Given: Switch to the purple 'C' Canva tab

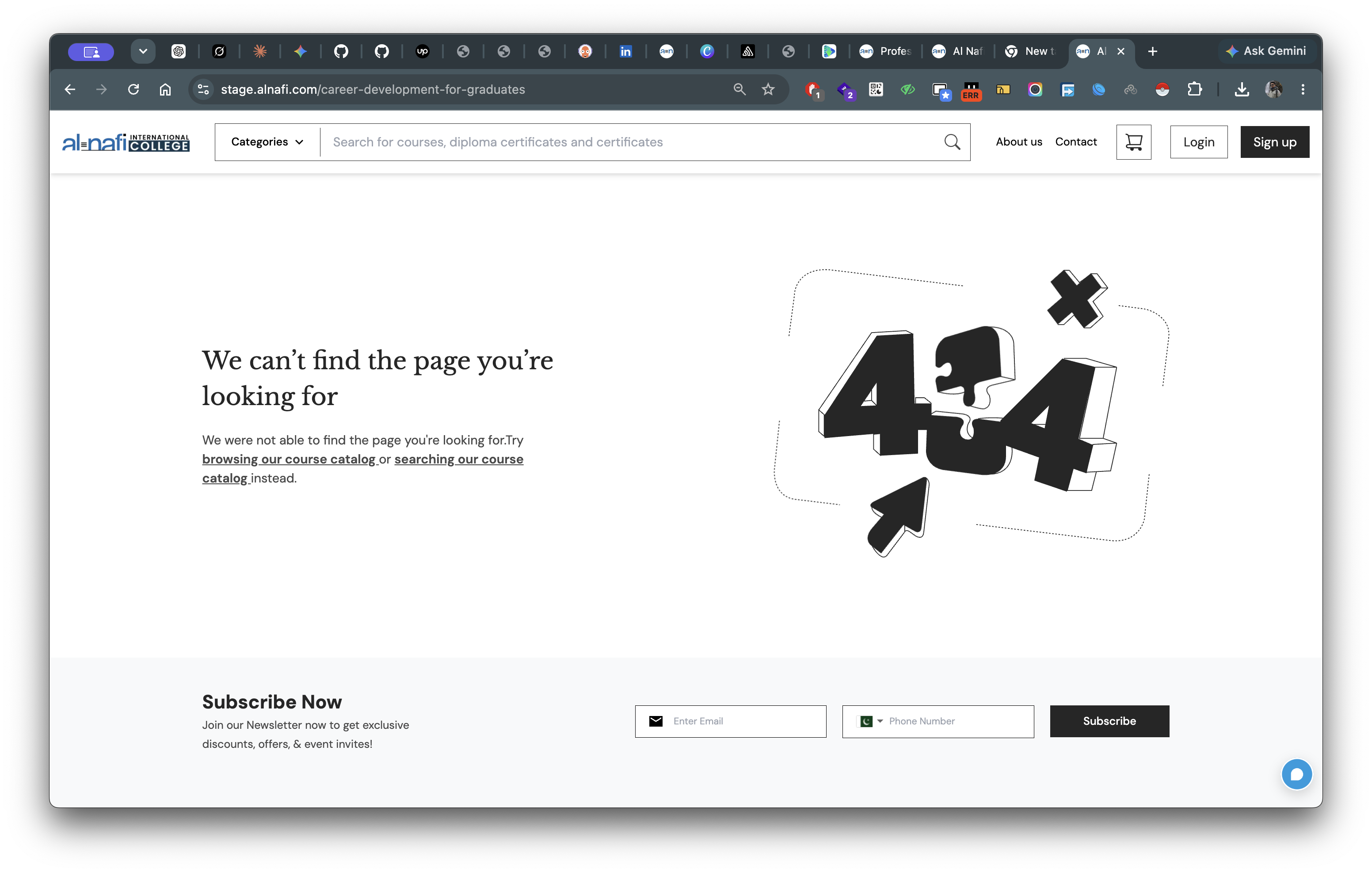Looking at the screenshot, I should pyautogui.click(x=707, y=51).
